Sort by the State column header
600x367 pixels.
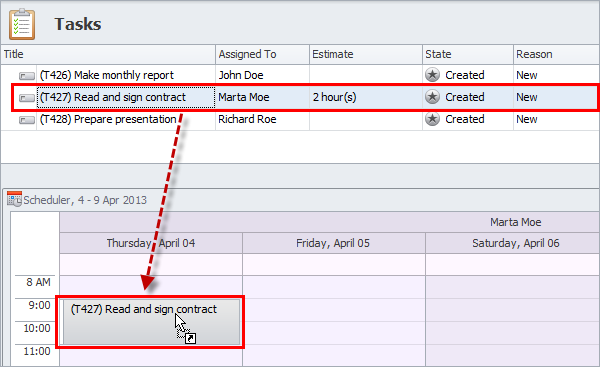coord(468,54)
